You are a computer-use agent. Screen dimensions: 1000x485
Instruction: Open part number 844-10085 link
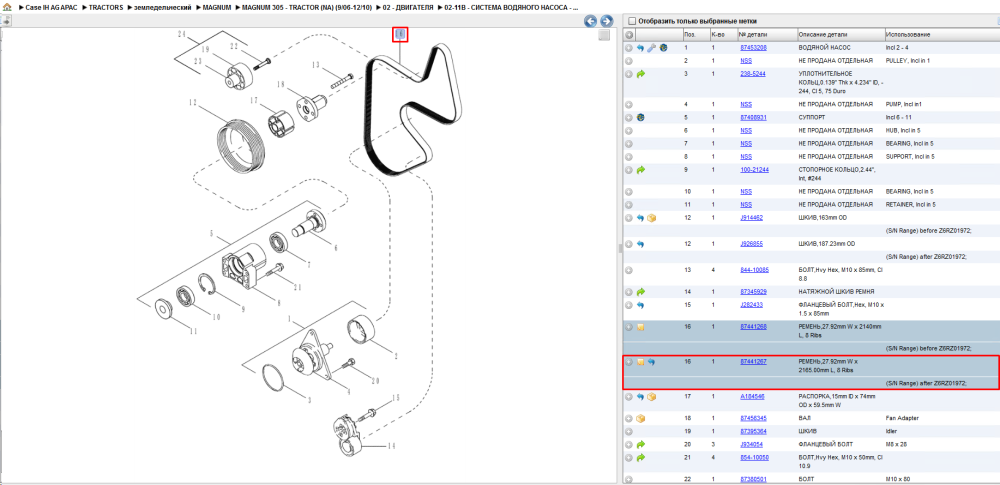coord(754,270)
